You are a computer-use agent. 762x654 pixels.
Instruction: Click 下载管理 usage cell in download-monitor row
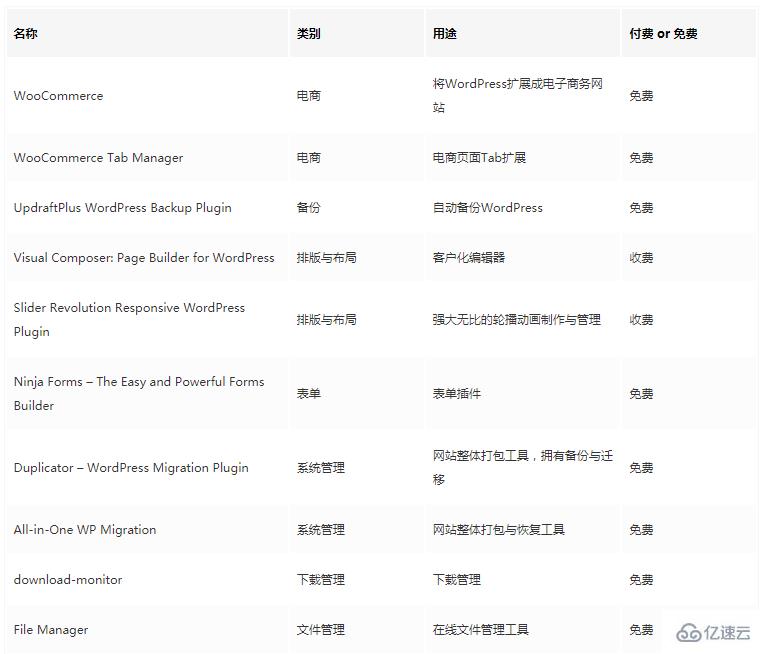457,580
